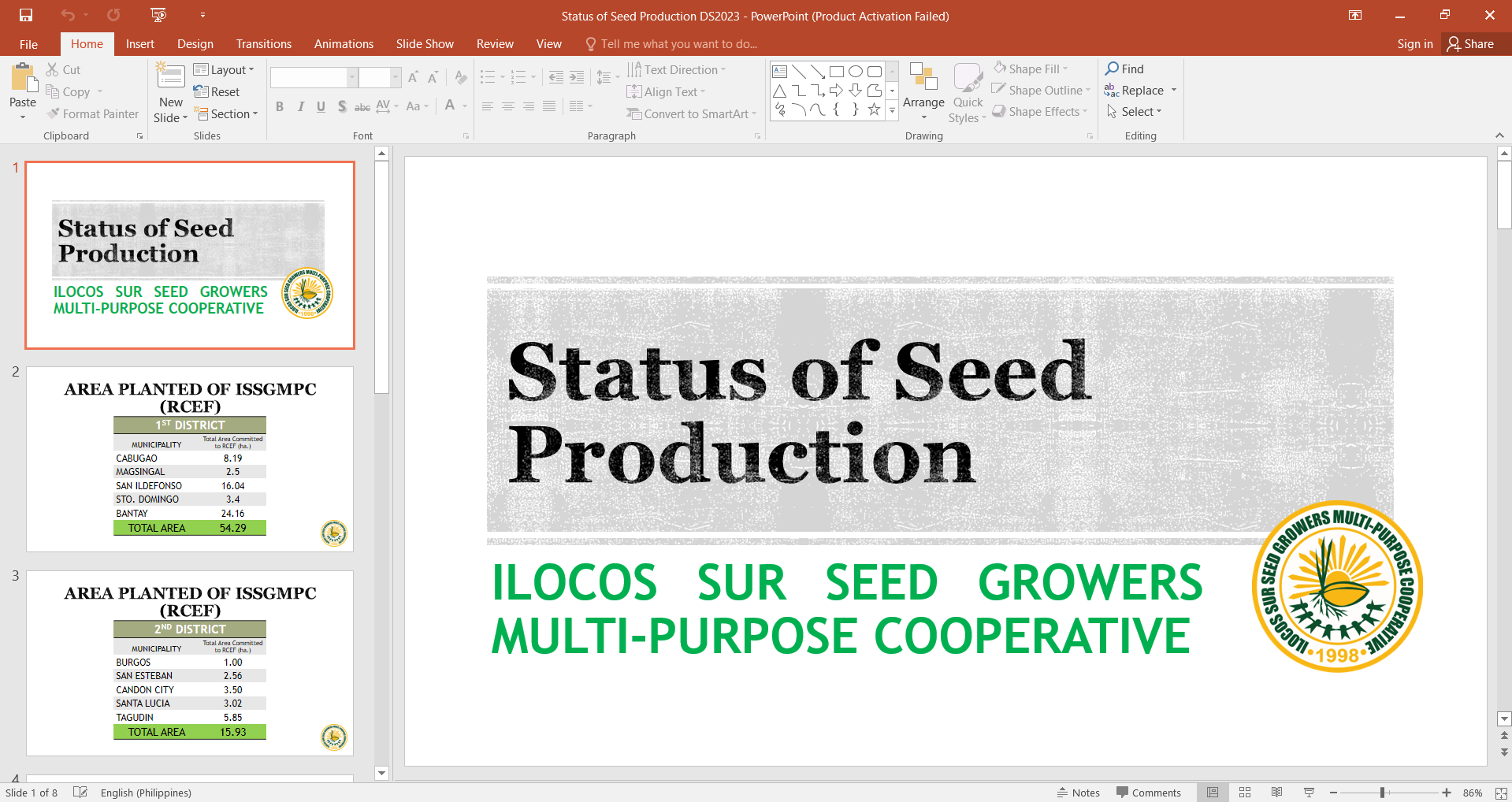Check spelling status in status bar
The image size is (1512, 802).
[80, 793]
